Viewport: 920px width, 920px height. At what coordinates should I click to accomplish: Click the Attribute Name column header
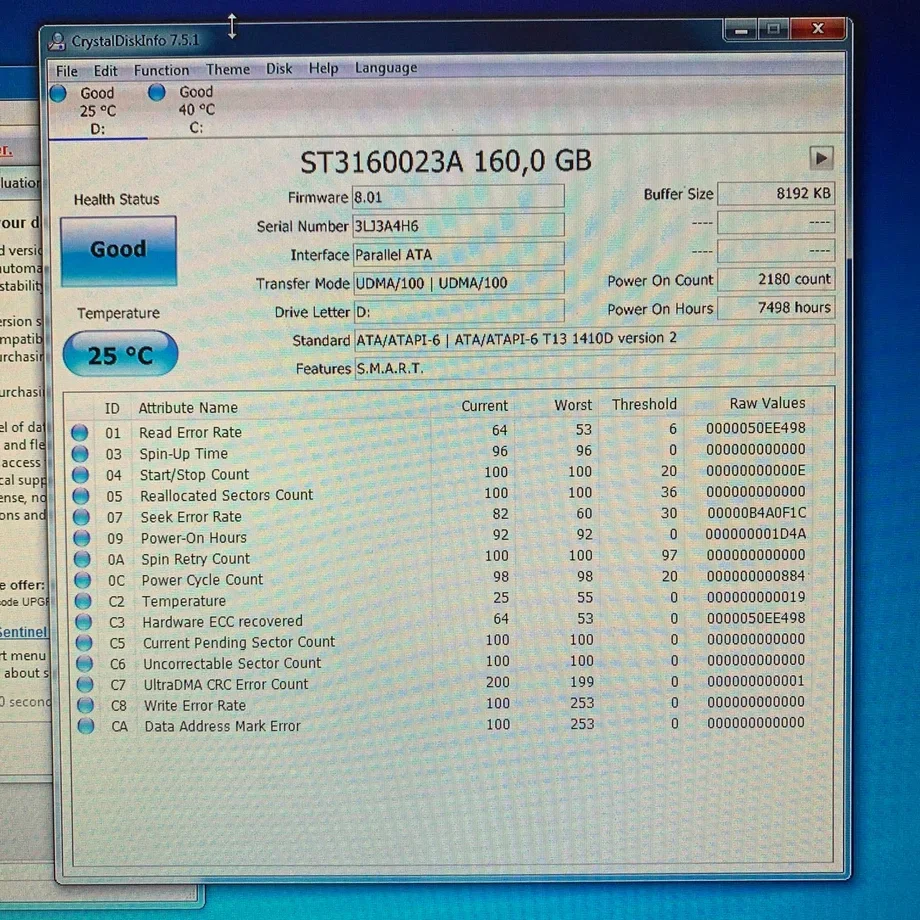[188, 408]
